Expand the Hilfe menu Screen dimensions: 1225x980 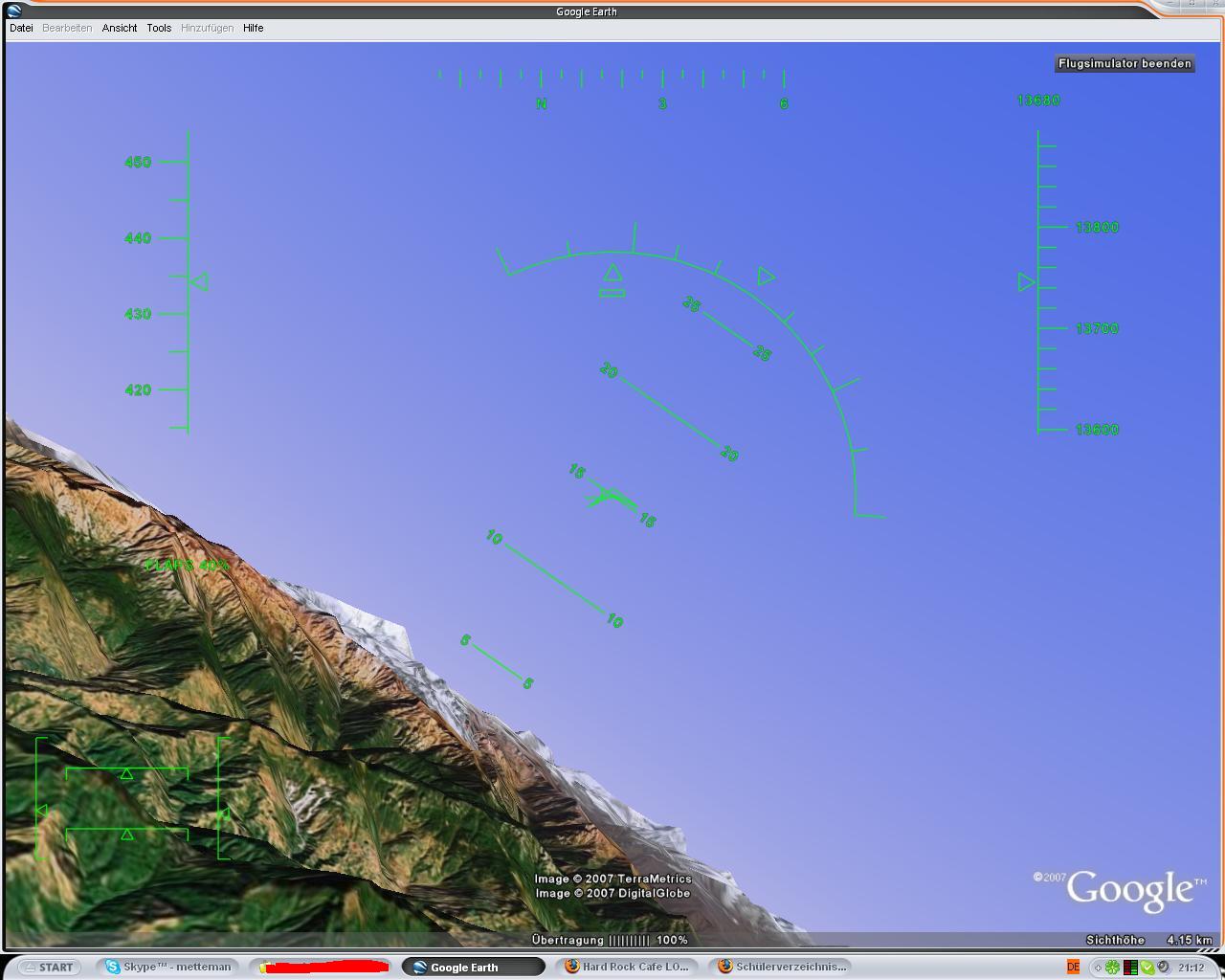[253, 28]
